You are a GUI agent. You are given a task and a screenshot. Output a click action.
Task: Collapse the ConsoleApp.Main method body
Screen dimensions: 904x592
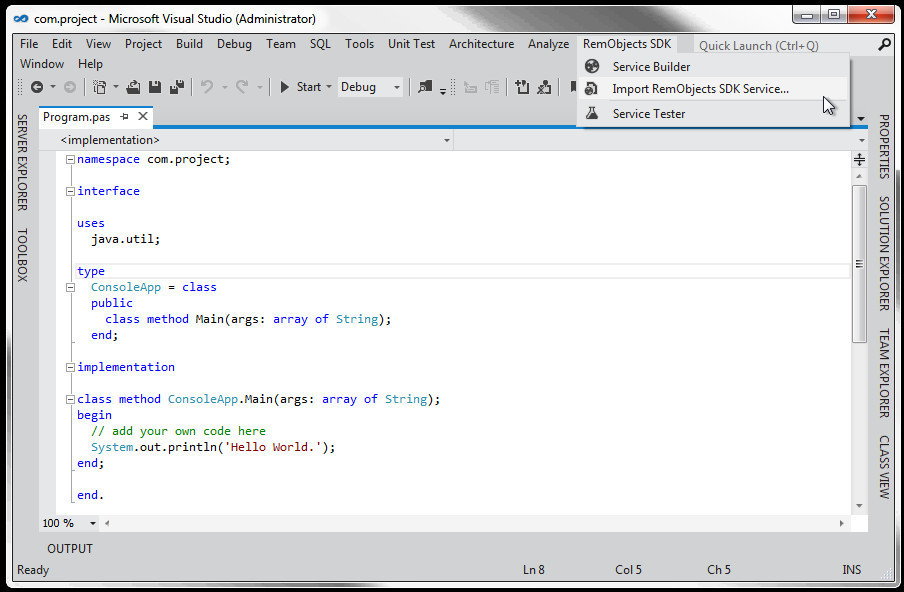coord(70,399)
